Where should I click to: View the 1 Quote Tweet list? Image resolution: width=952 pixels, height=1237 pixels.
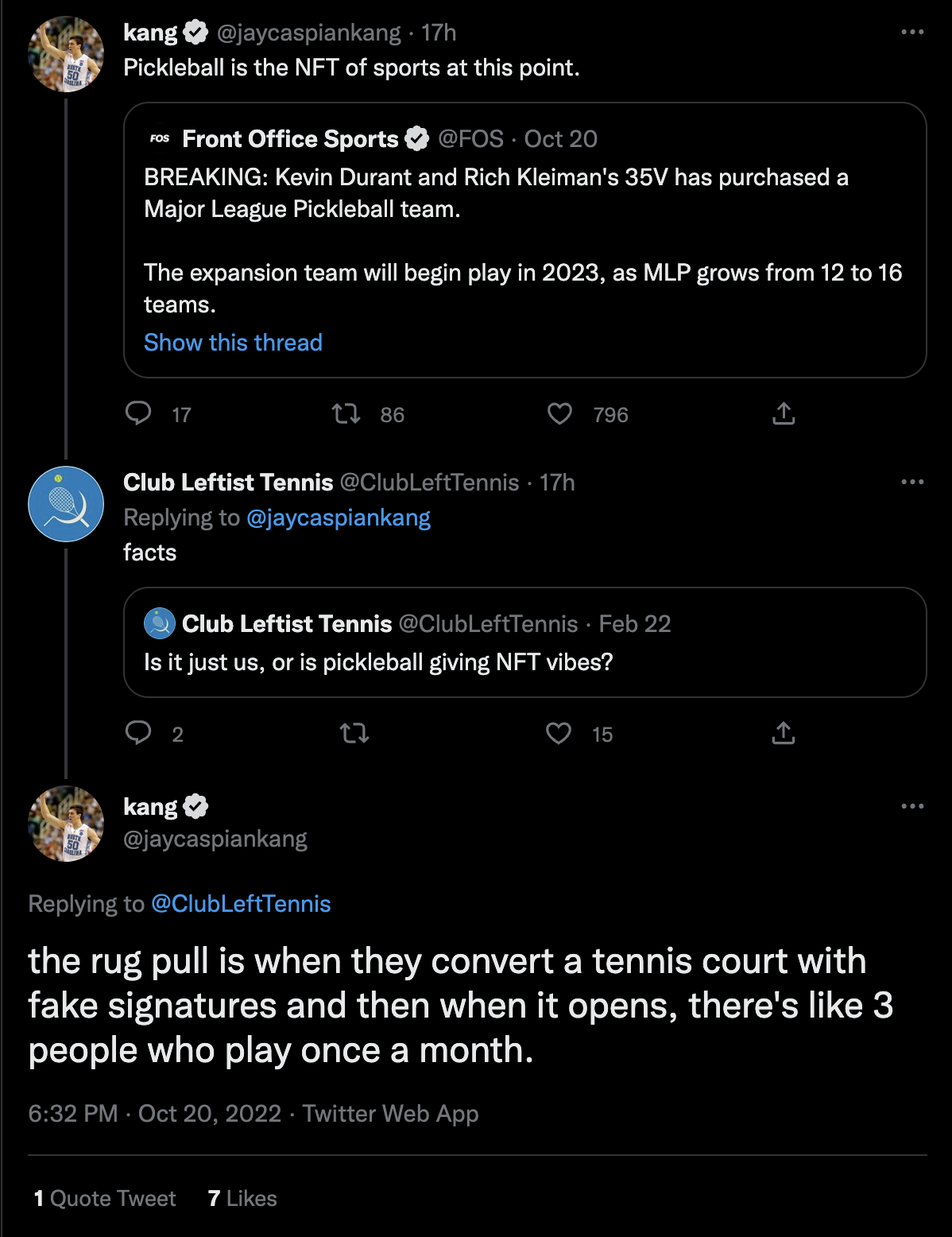pos(105,1198)
